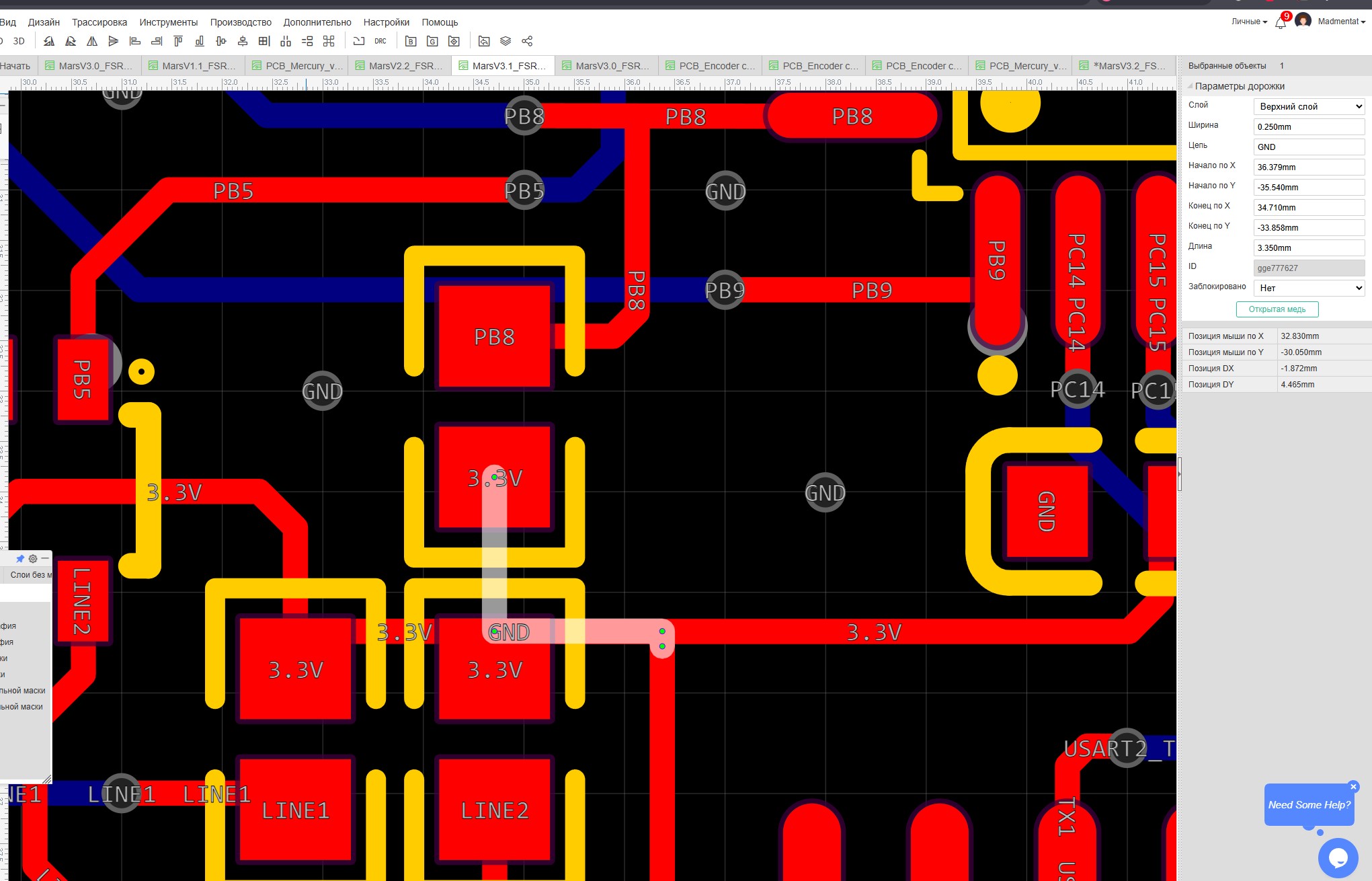Viewport: 1372px width, 881px height.
Task: Switch to the MarsV1.1_FSR tab
Action: [192, 66]
